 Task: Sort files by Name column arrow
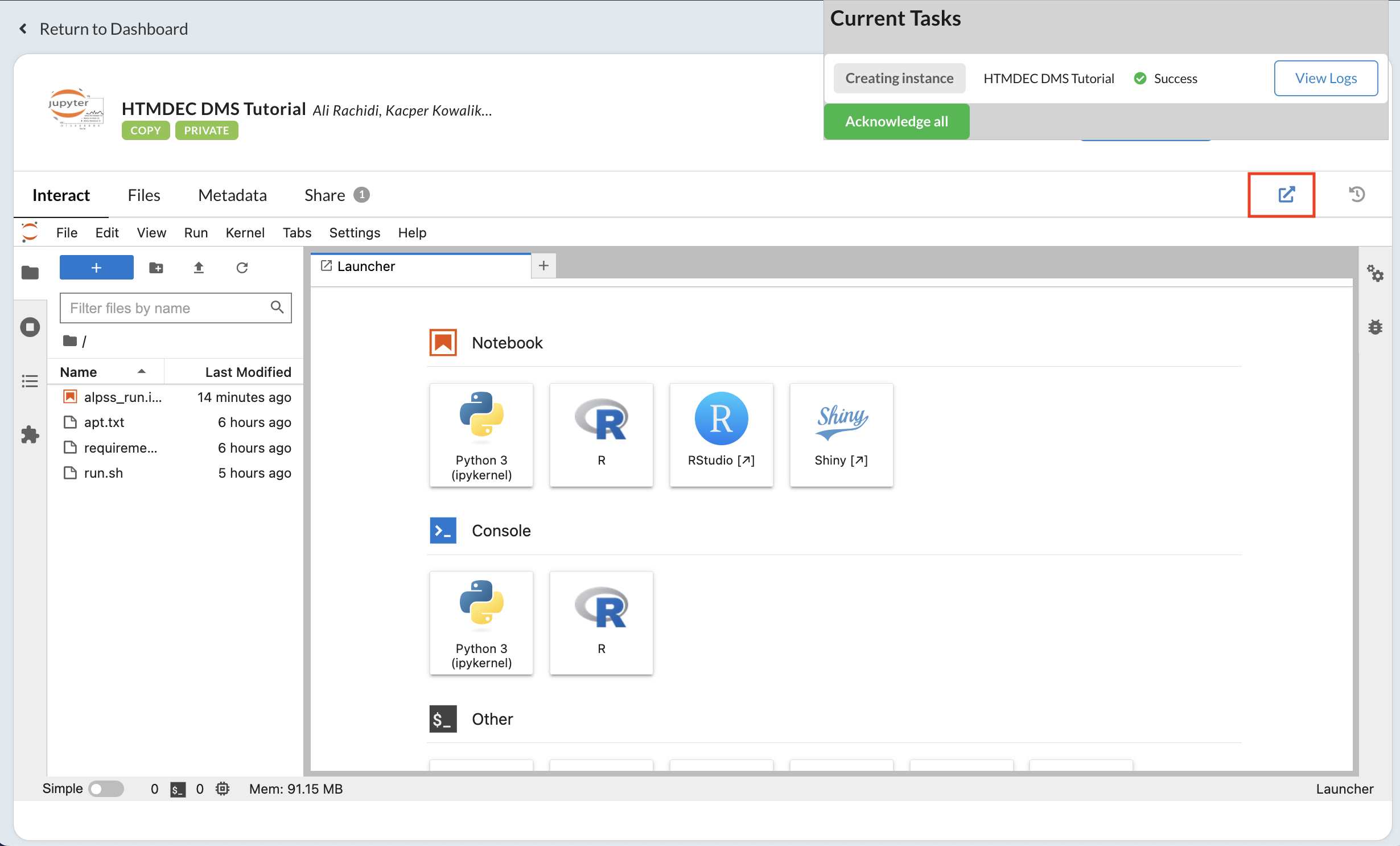click(142, 372)
